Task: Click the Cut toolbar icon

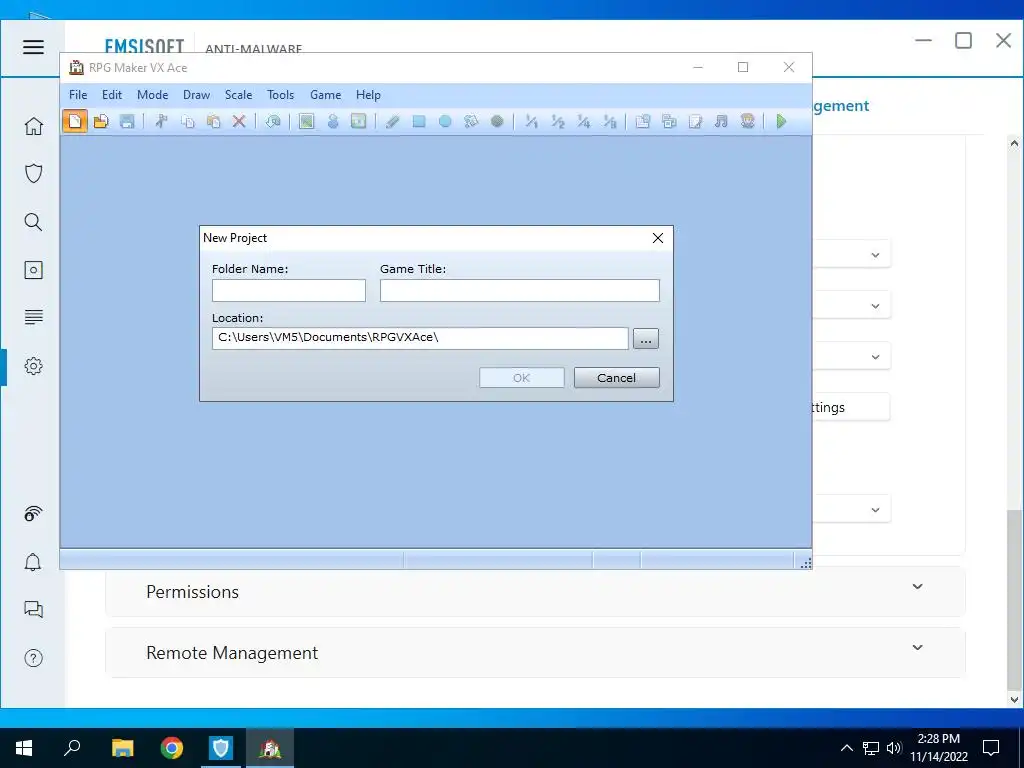Action: [x=161, y=121]
